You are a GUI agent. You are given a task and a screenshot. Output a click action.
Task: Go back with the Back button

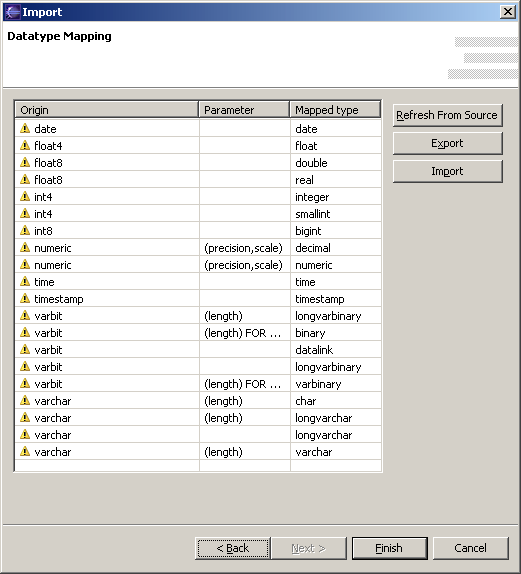(233, 548)
